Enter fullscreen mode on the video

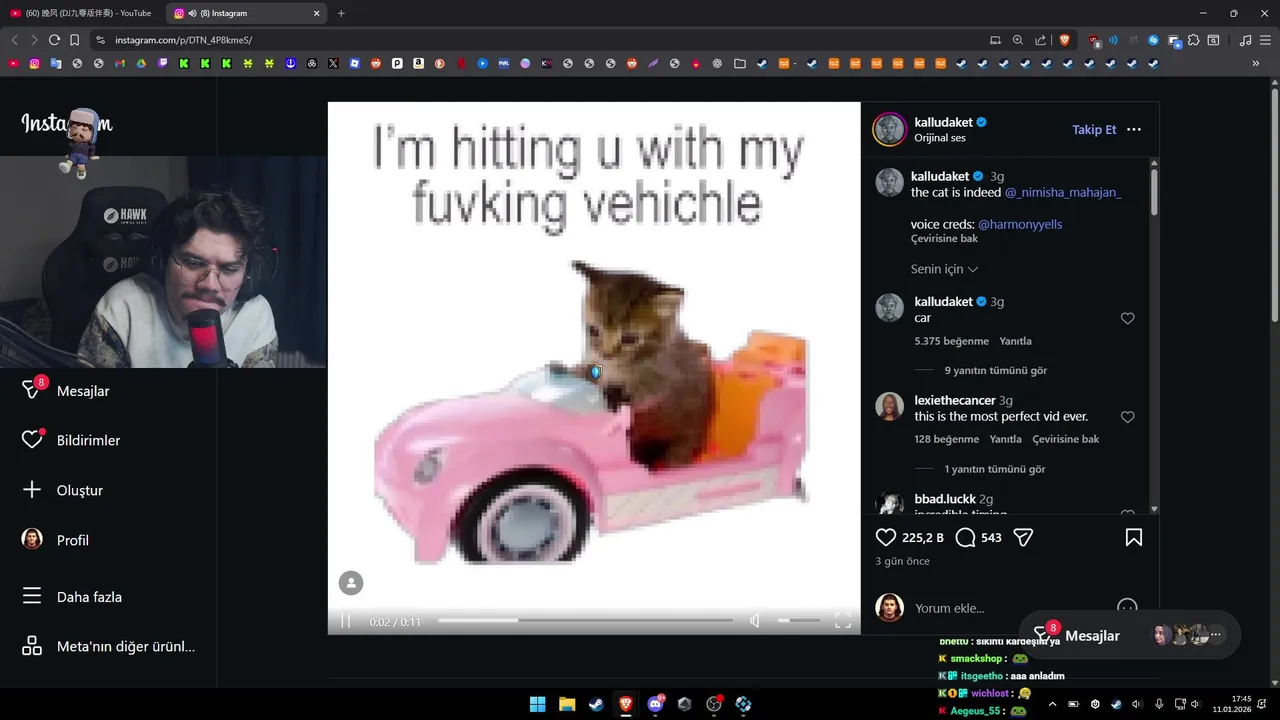(843, 621)
